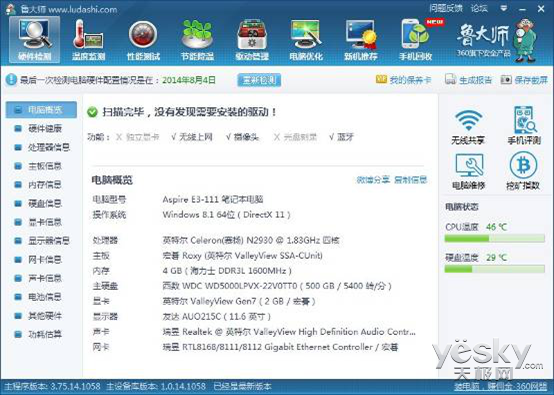554x395 pixels.
Task: Open 手机回收 phone icon
Action: pyautogui.click(x=416, y=34)
